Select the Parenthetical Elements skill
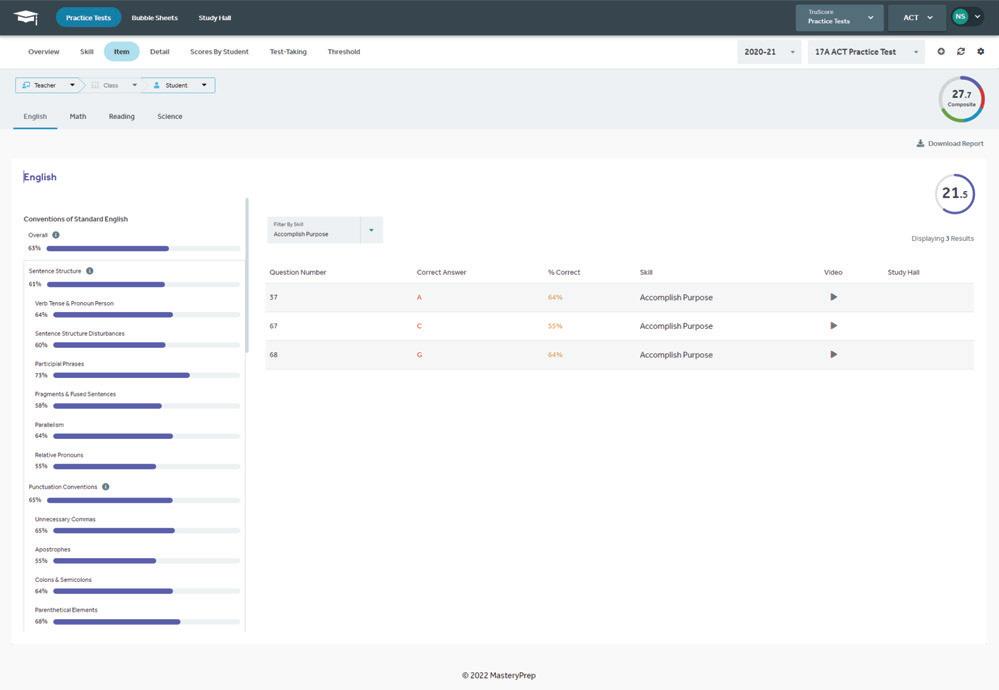This screenshot has width=999, height=690. tap(66, 610)
